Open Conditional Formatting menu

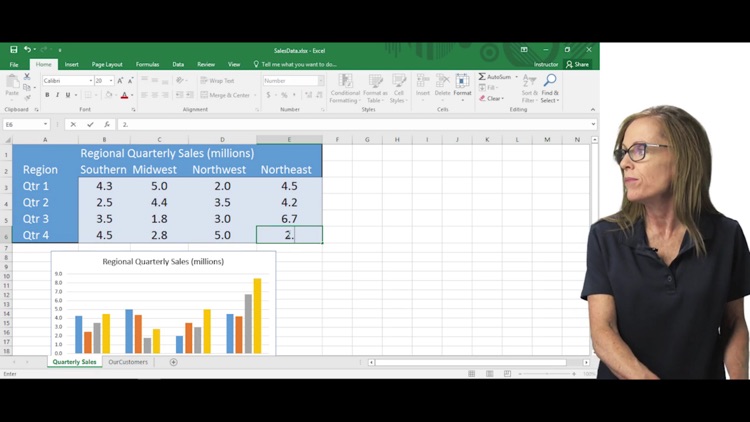[x=345, y=89]
